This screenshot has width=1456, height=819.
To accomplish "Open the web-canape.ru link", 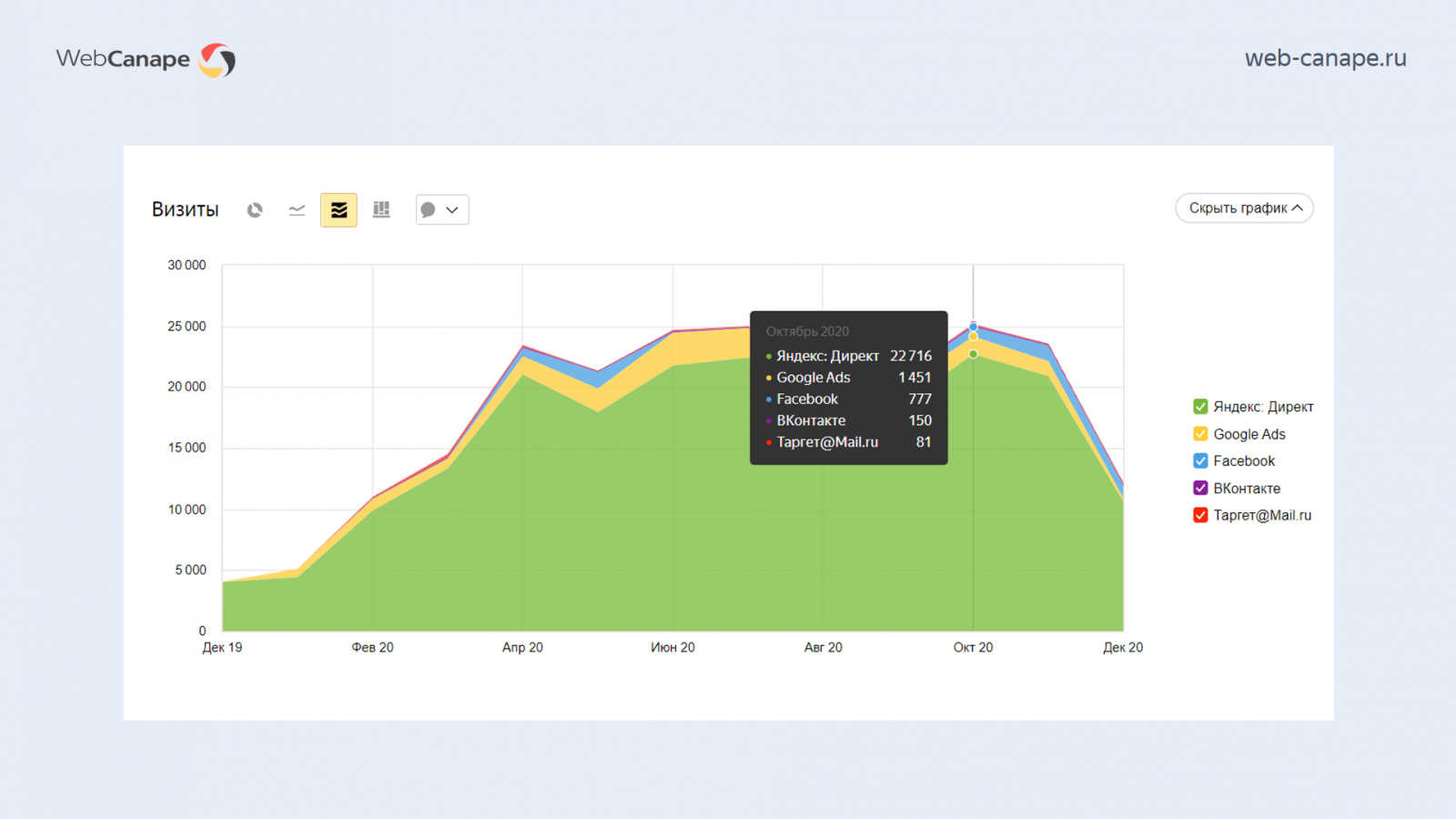I will 1325,58.
